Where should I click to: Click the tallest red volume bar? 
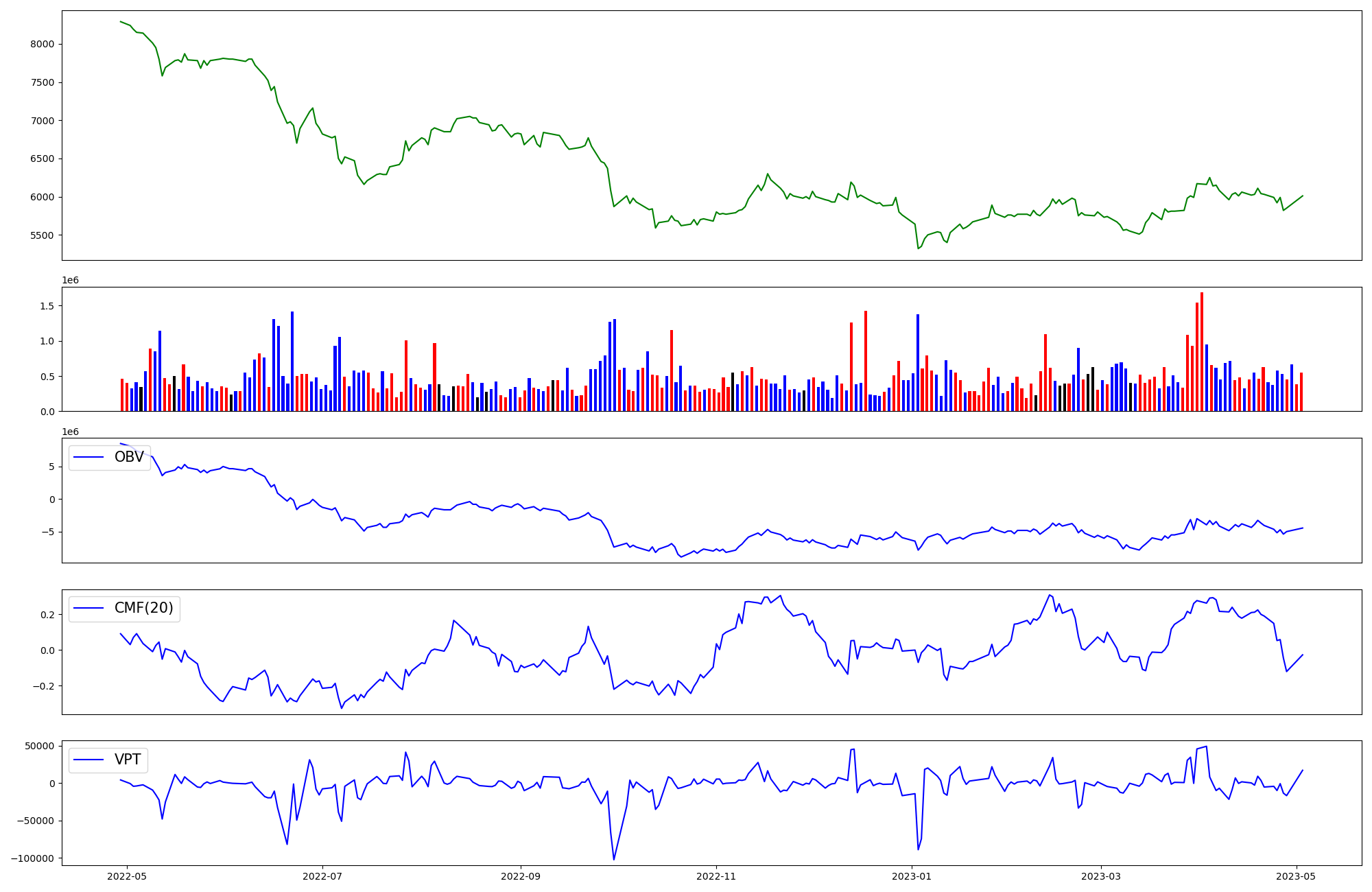1202,352
